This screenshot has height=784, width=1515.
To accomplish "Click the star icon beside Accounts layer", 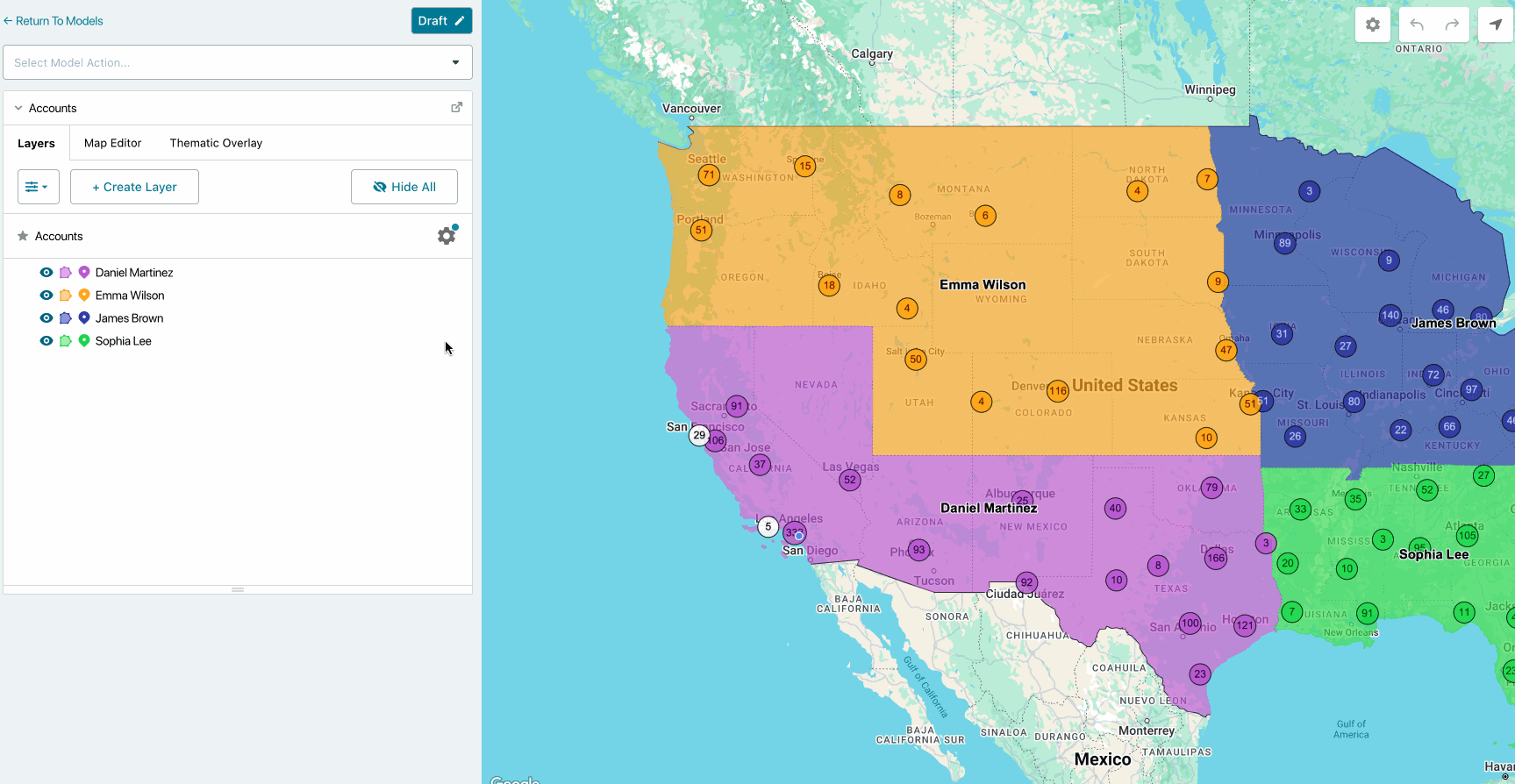I will click(23, 236).
